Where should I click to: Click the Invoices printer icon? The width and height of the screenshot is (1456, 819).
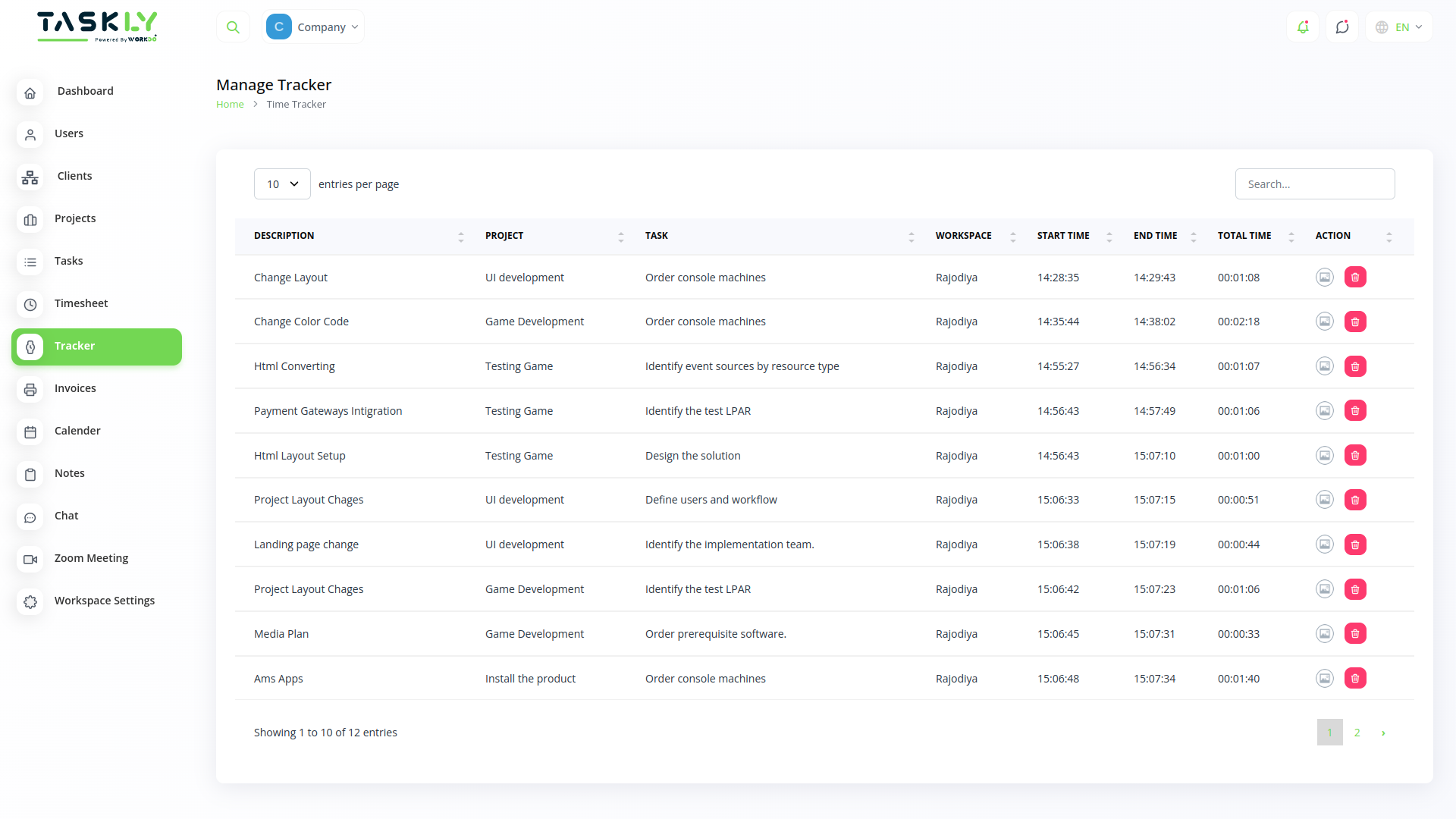click(x=30, y=390)
